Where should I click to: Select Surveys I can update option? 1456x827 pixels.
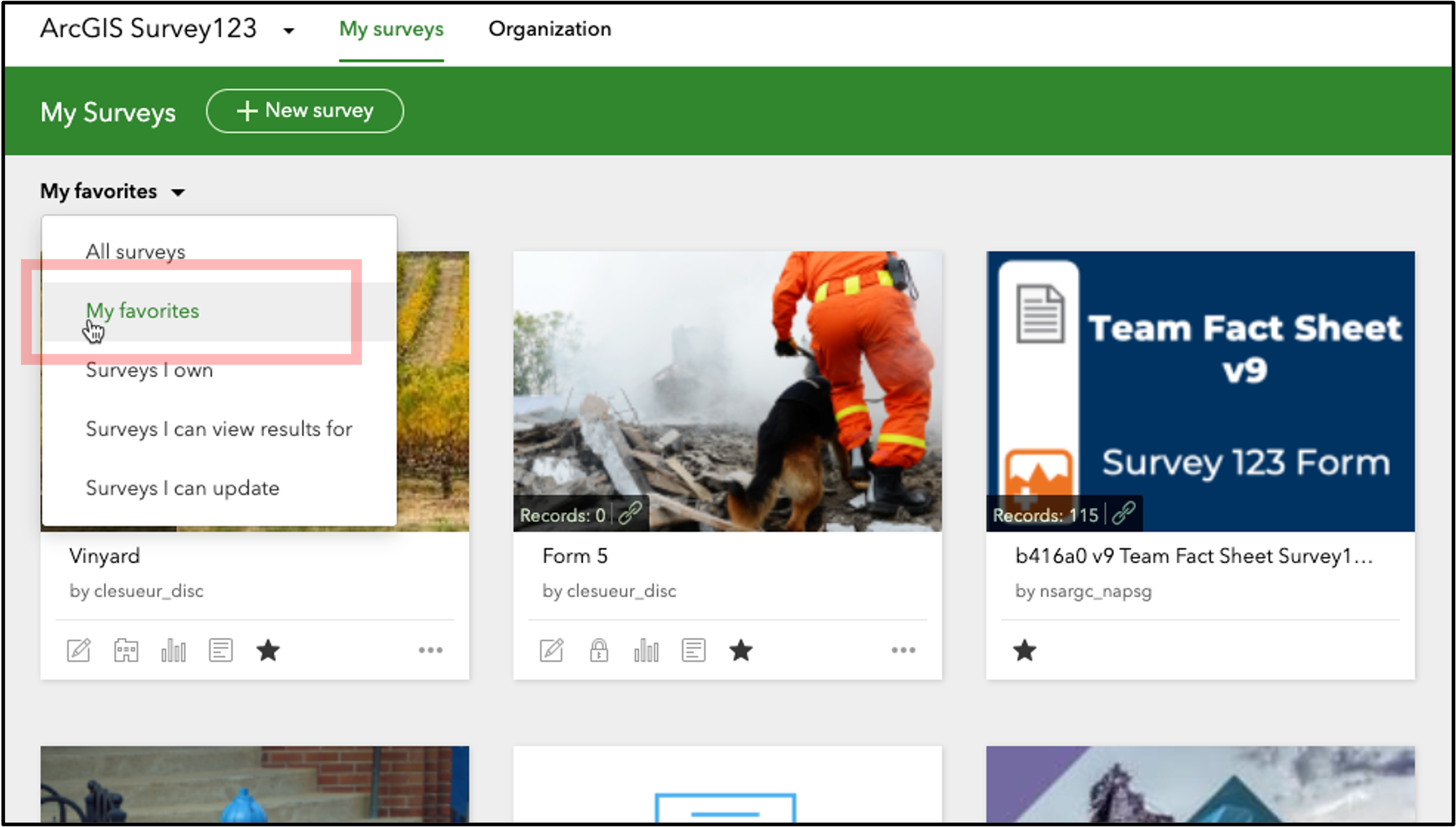click(183, 488)
